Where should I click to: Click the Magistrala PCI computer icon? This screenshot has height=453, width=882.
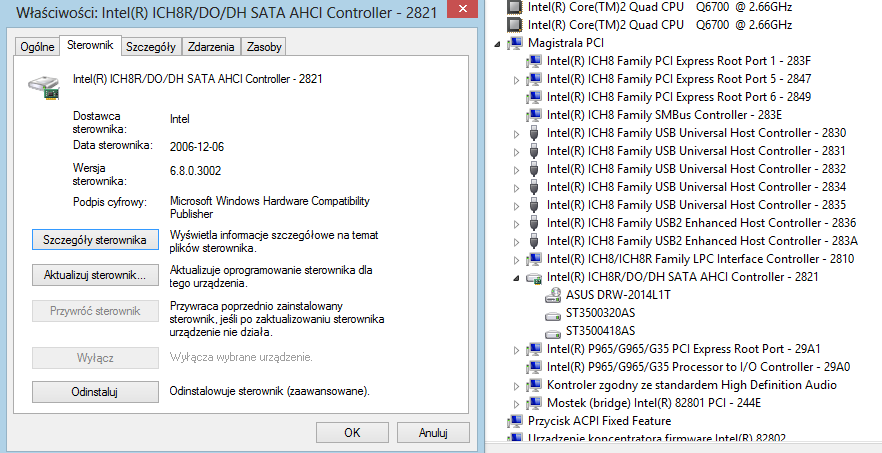click(x=515, y=43)
